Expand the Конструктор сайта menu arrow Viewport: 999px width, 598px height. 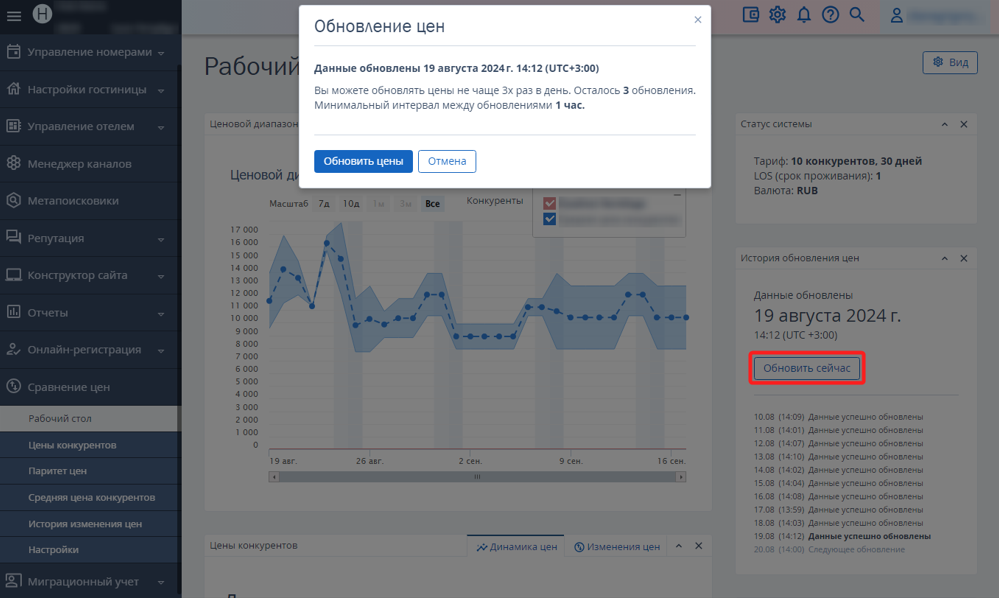[161, 276]
